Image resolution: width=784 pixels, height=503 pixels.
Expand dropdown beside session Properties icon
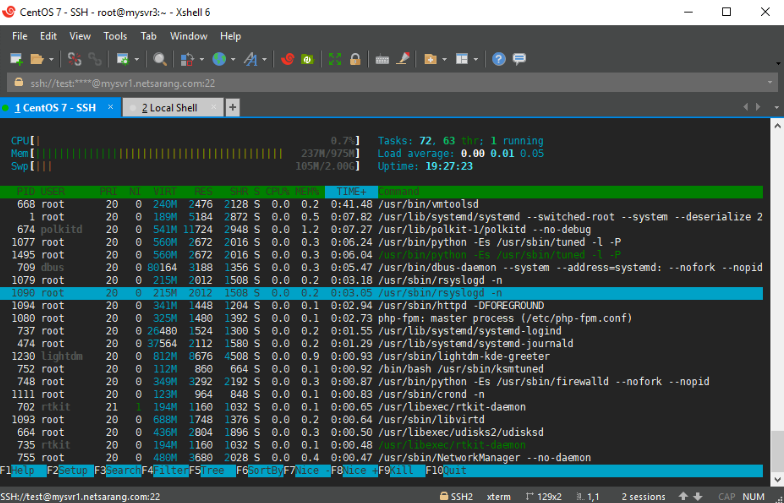tap(136, 60)
